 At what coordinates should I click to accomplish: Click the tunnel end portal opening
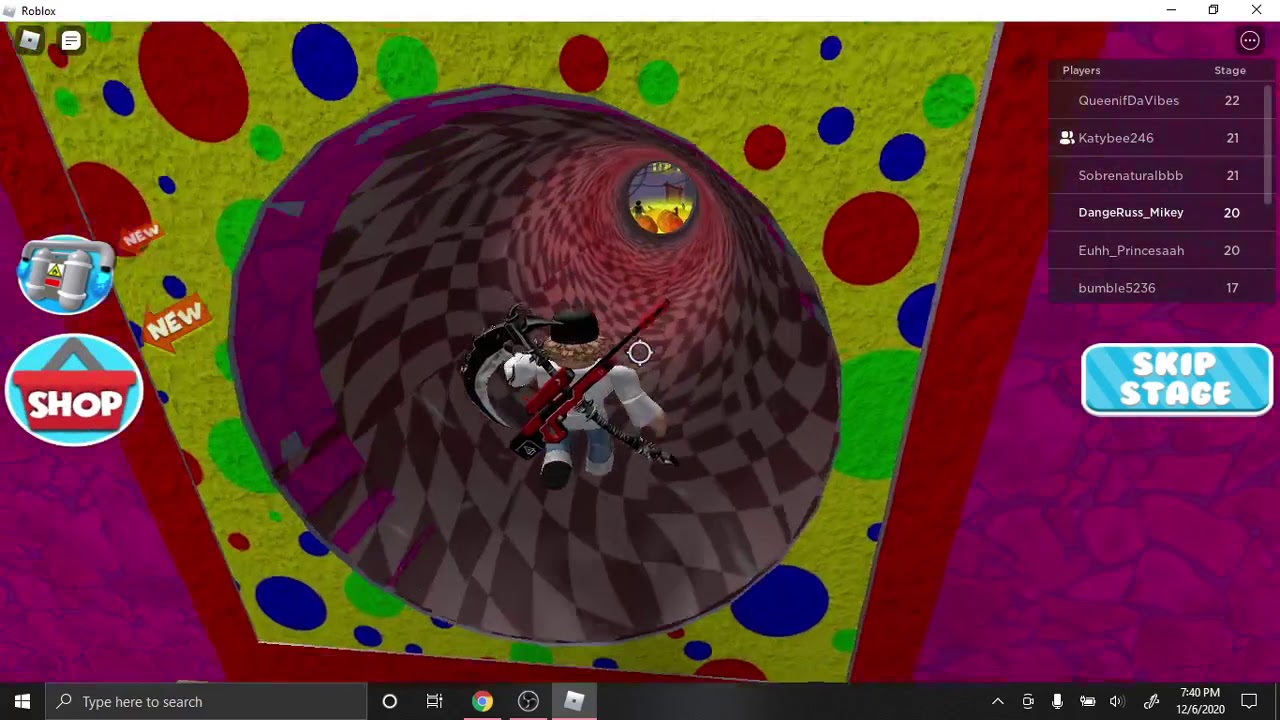tap(661, 200)
